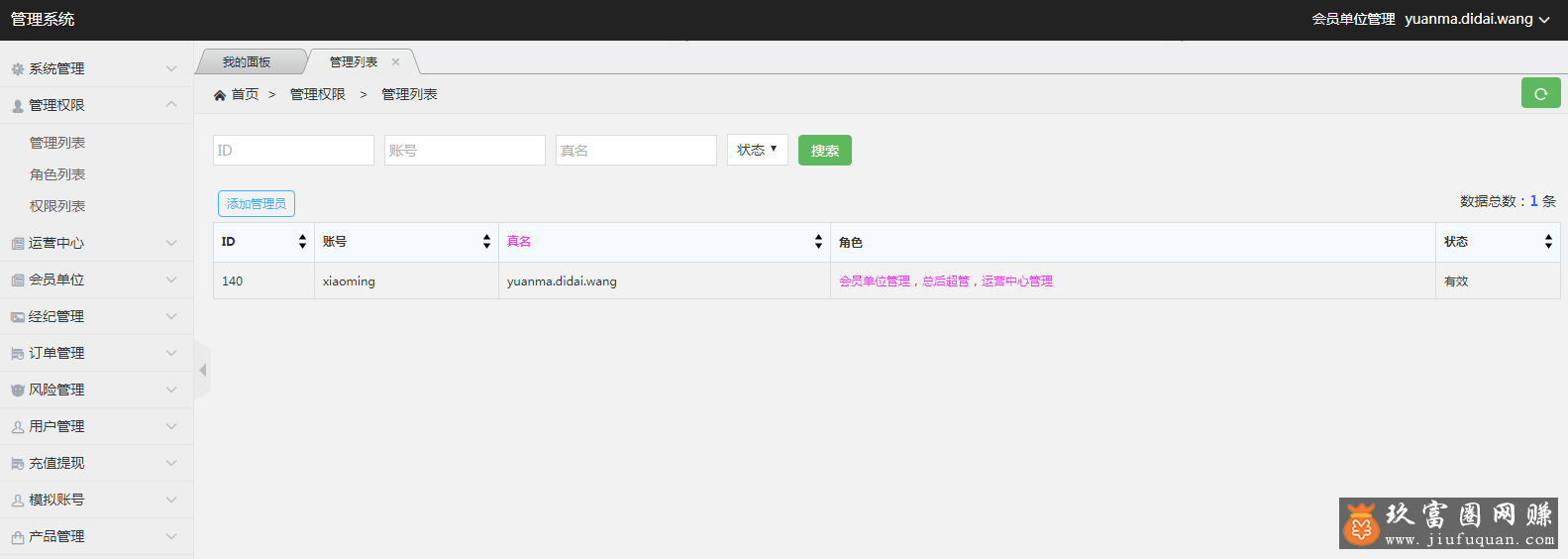The image size is (1568, 559).
Task: Expand the 用户管理 menu chevron
Action: point(171,426)
